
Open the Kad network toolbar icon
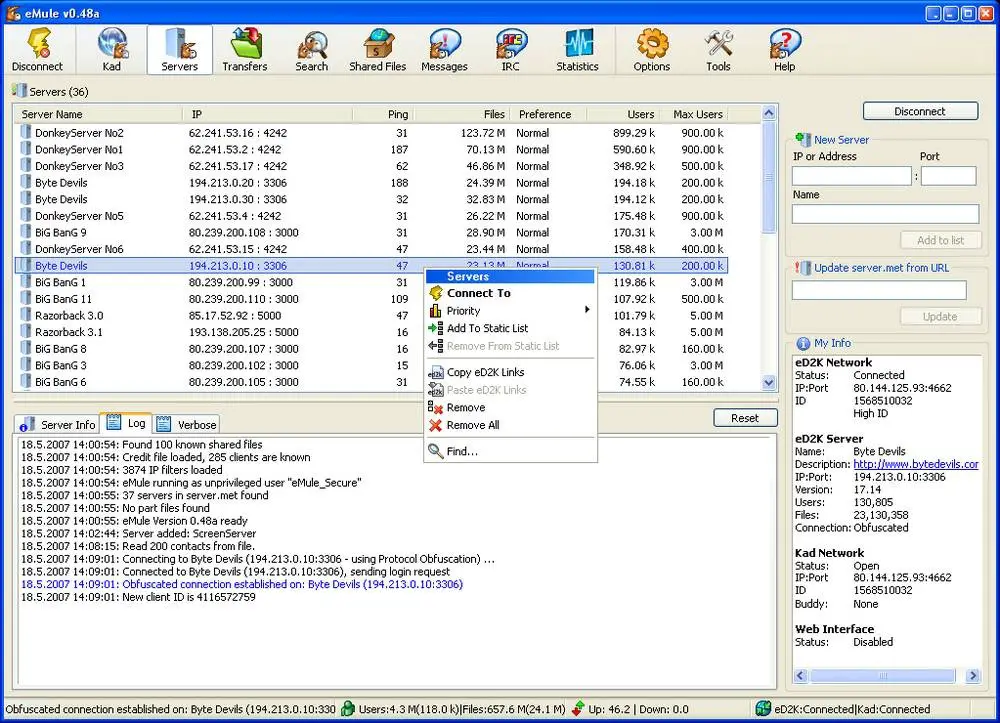pos(112,50)
